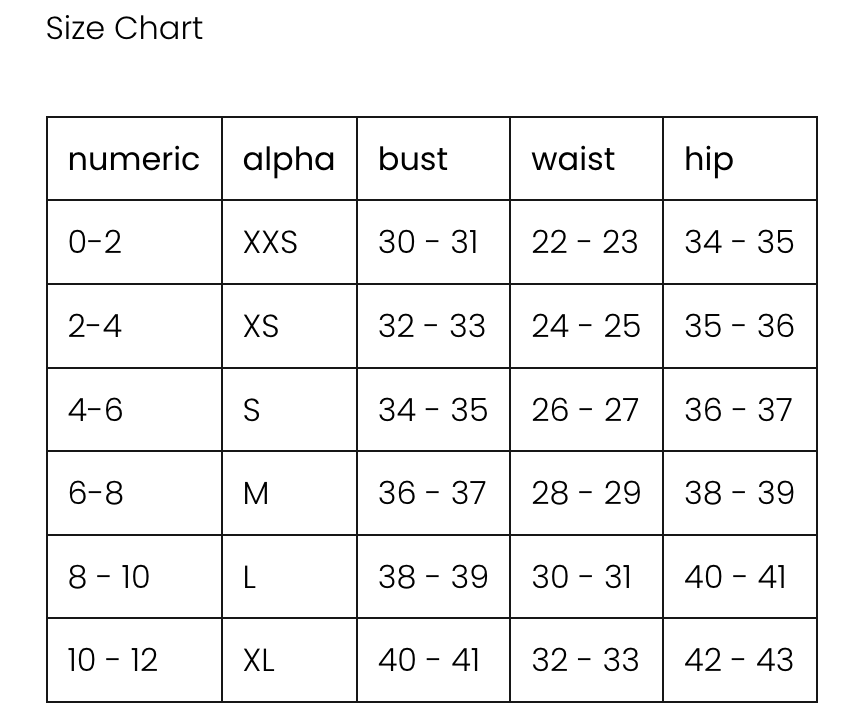Select the XL size cell
This screenshot has width=866, height=726.
tap(259, 660)
